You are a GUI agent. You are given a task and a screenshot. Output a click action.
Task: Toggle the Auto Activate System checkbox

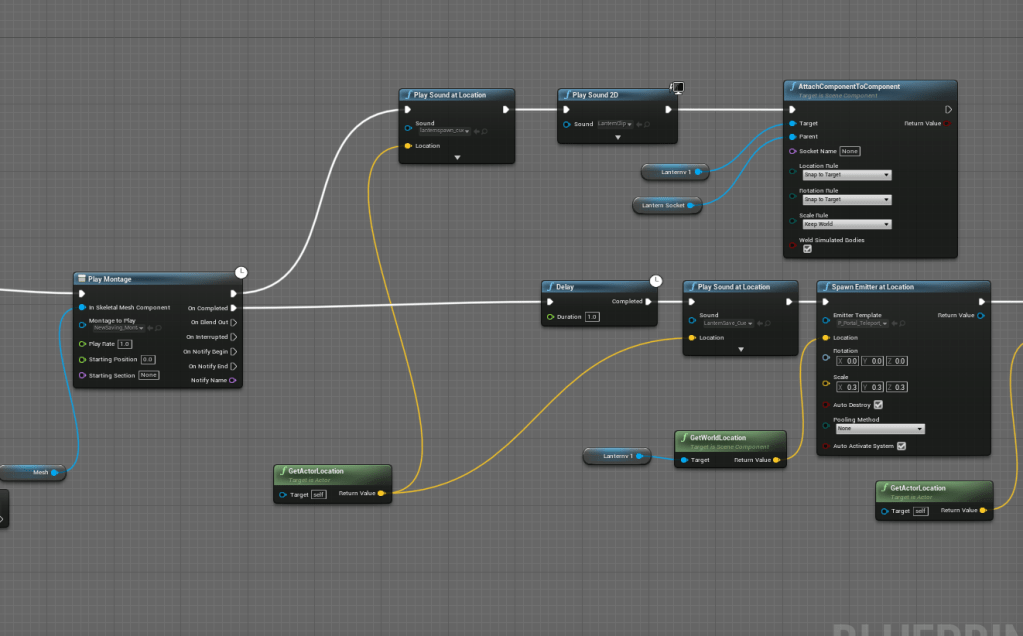(x=901, y=446)
